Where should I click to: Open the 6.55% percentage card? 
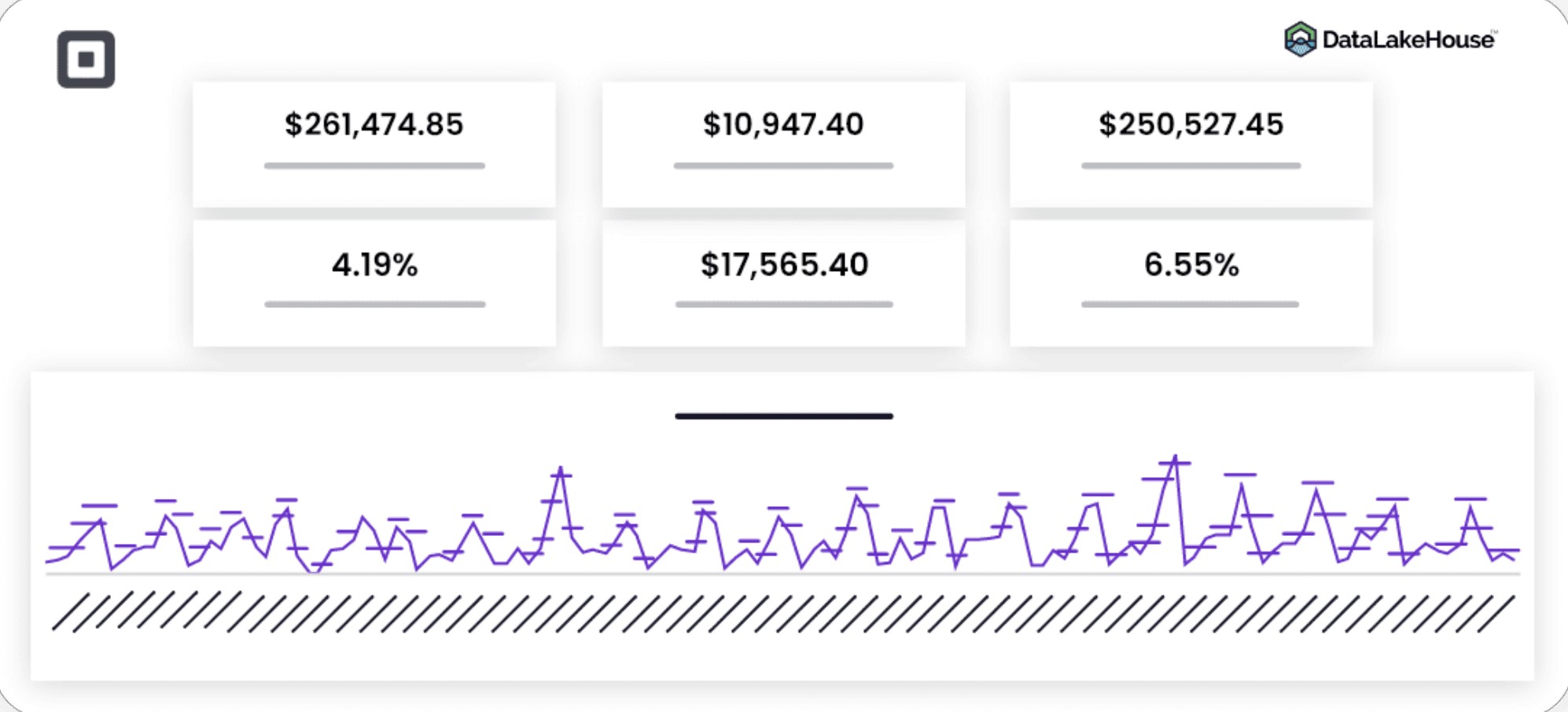point(1191,283)
